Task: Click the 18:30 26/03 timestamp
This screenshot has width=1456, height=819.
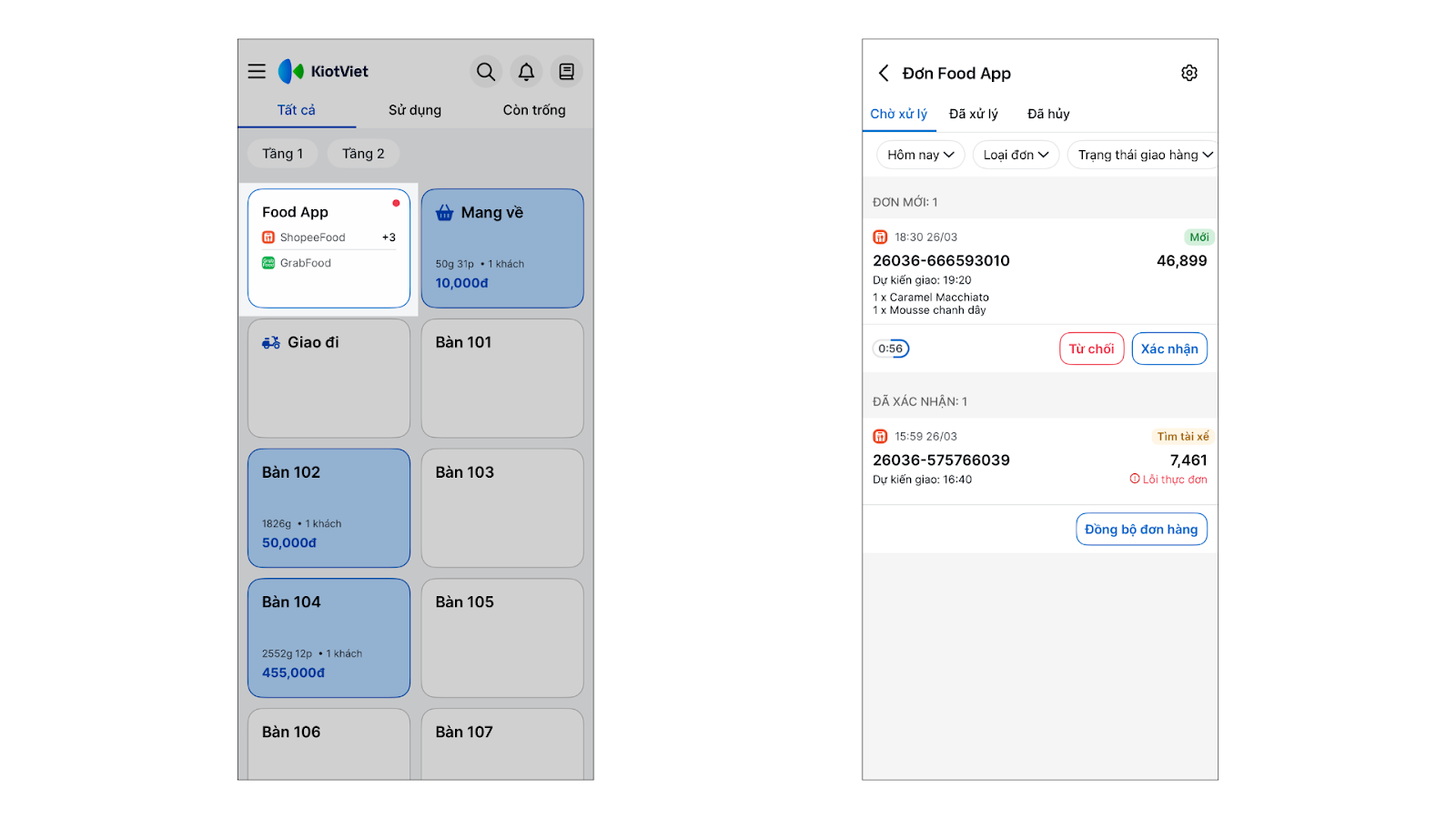Action: point(925,238)
